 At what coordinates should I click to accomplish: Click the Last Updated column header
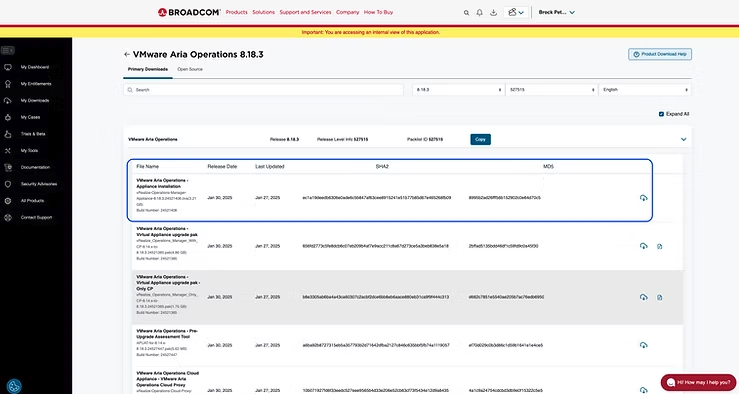[270, 166]
